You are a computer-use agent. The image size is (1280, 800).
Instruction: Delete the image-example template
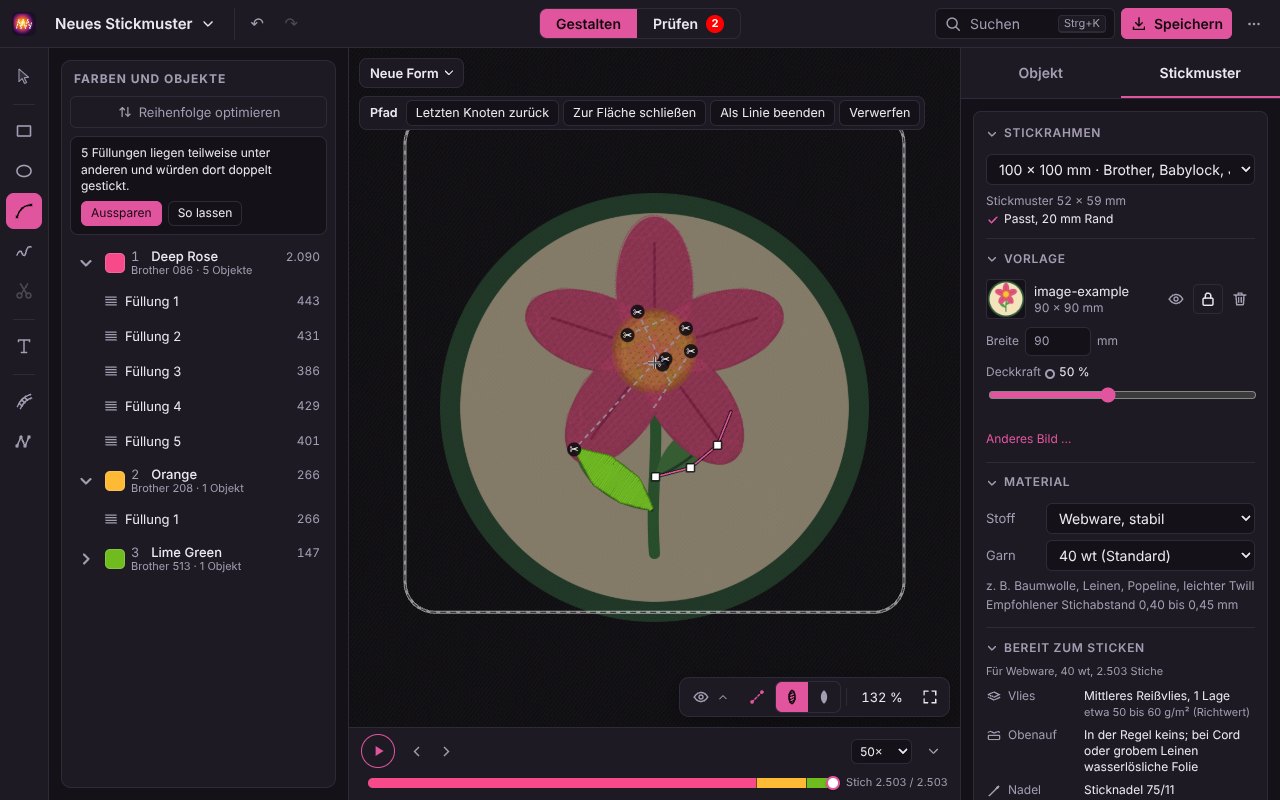click(1240, 299)
